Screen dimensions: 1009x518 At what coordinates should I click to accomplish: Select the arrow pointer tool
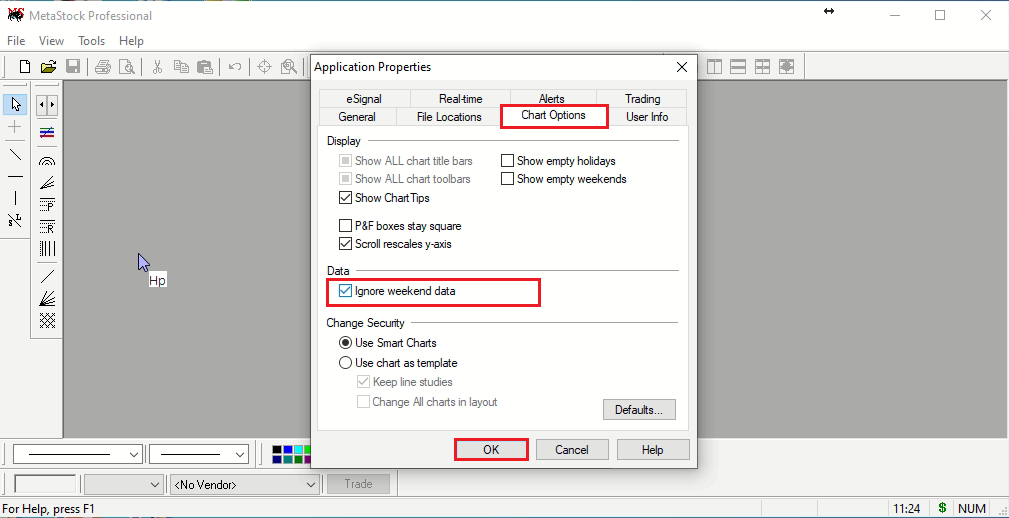[x=15, y=104]
